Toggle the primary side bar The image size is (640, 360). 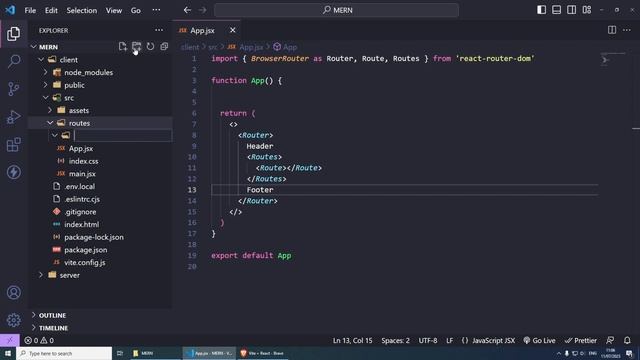tap(541, 10)
